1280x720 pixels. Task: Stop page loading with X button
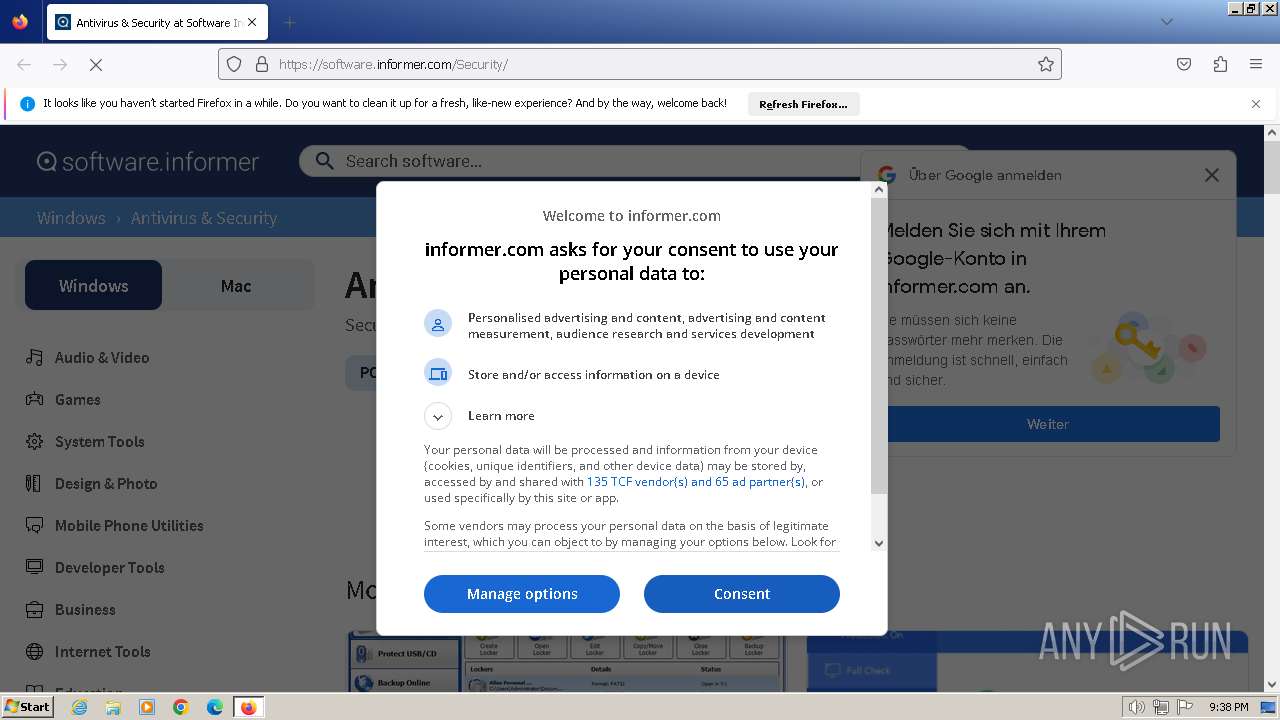point(96,64)
